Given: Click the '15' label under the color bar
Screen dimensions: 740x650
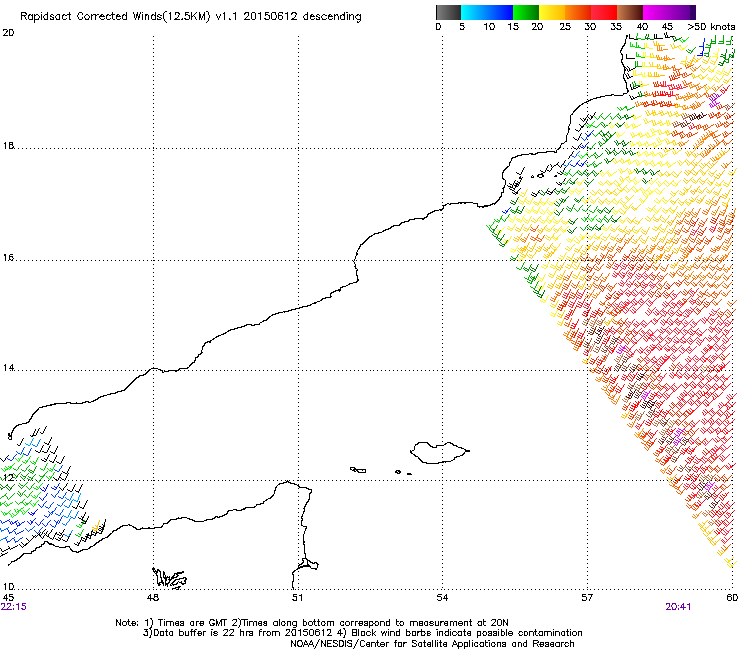Looking at the screenshot, I should coord(513,27).
